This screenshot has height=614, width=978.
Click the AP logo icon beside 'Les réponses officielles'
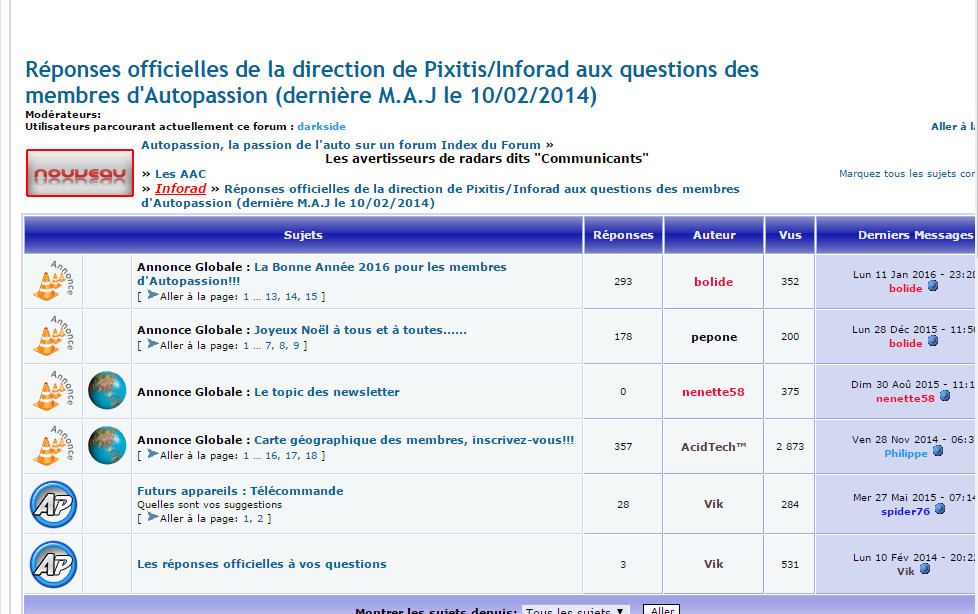(54, 564)
